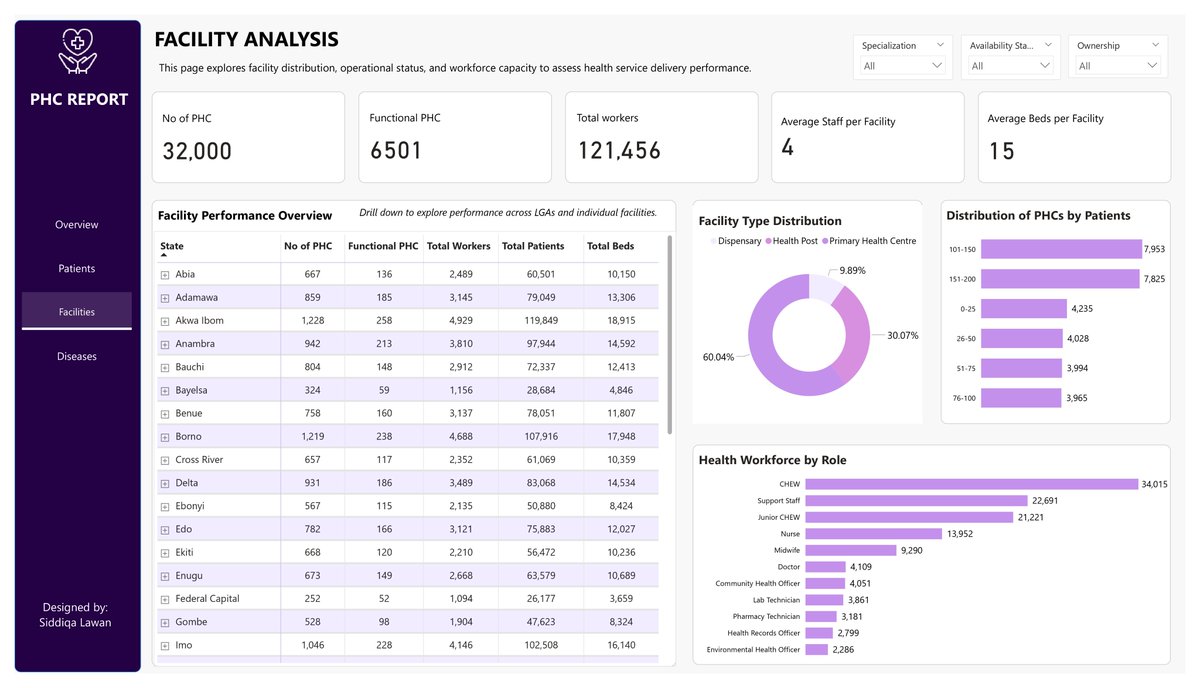1200x688 pixels.
Task: Select the Health Post legend item
Action: [x=792, y=241]
